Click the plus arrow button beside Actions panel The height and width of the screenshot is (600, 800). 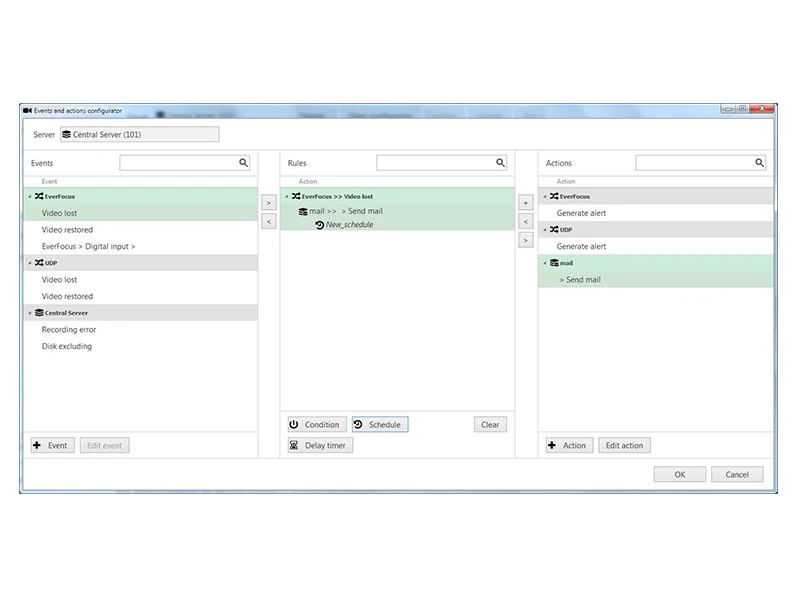[526, 202]
